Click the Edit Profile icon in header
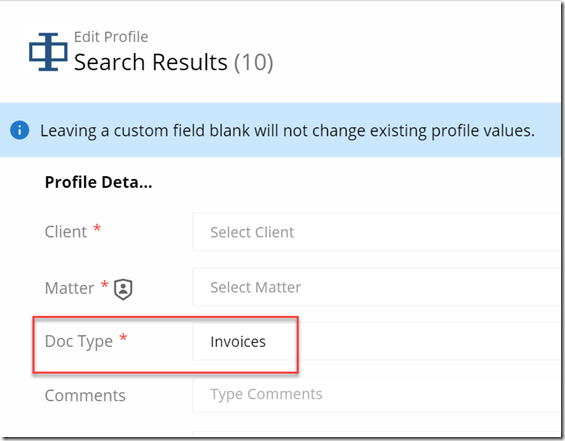565x441 pixels. 48,52
